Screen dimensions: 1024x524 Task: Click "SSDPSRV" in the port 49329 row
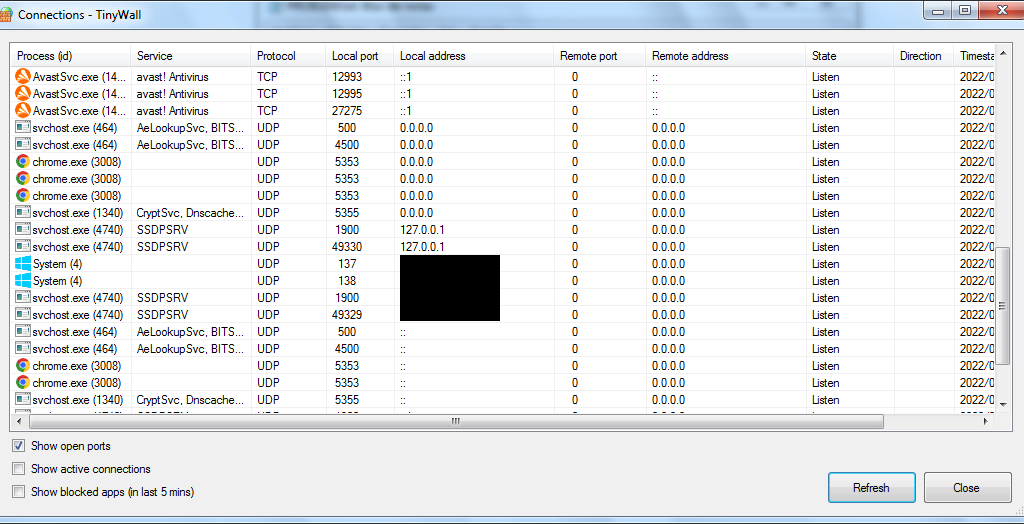163,314
